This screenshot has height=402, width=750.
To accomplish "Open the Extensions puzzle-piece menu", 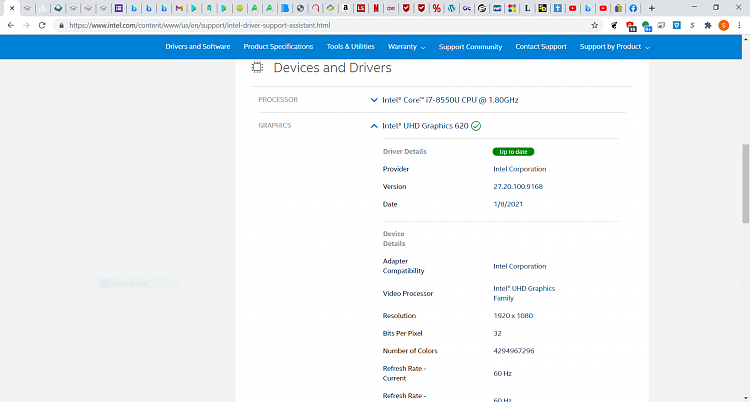I will pyautogui.click(x=708, y=25).
